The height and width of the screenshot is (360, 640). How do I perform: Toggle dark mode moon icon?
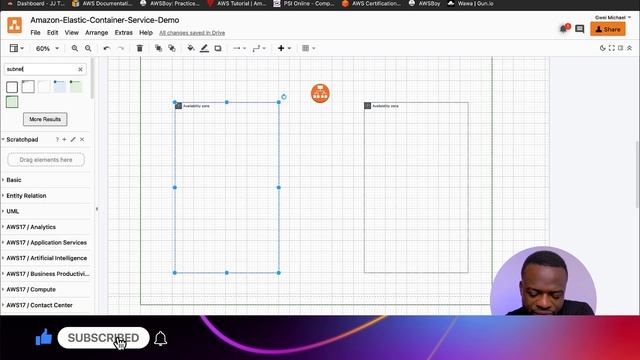[x=602, y=48]
